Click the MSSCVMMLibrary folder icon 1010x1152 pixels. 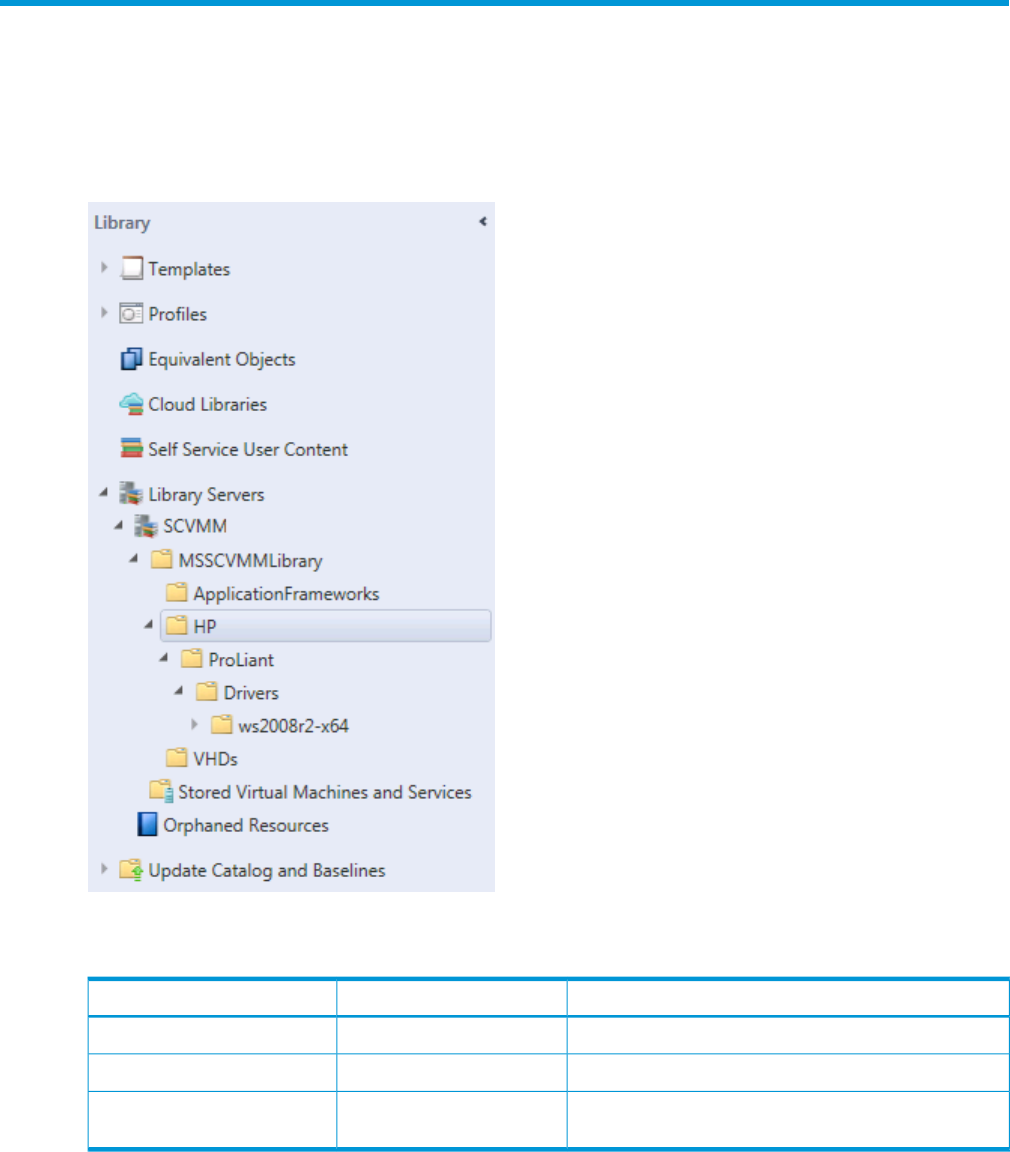[162, 559]
